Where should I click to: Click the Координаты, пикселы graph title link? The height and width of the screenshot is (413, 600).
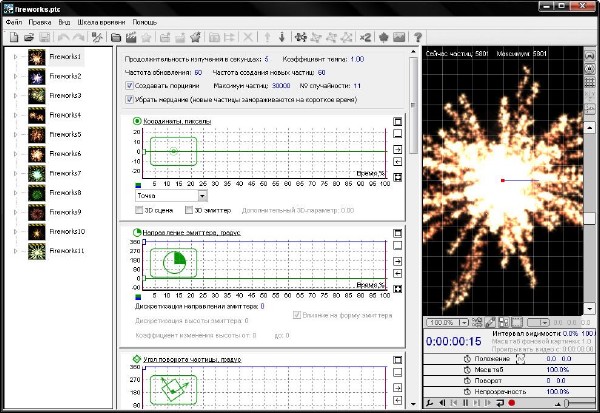click(175, 121)
